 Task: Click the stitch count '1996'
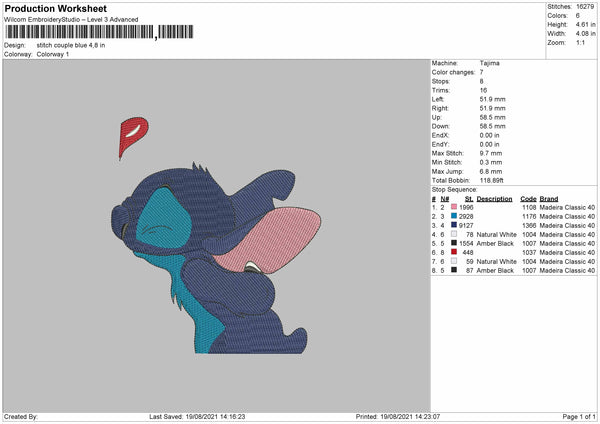[466, 207]
